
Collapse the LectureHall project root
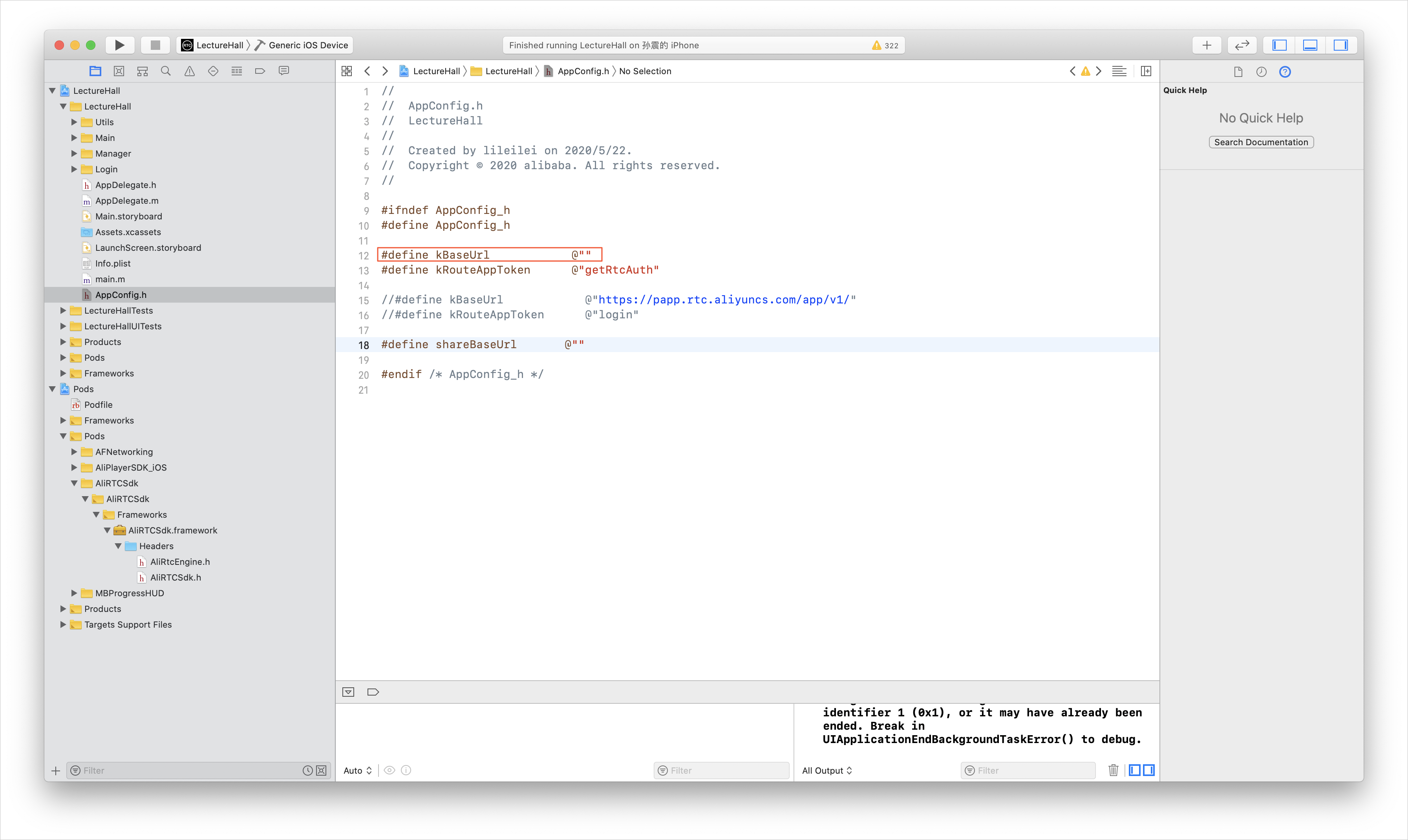53,91
